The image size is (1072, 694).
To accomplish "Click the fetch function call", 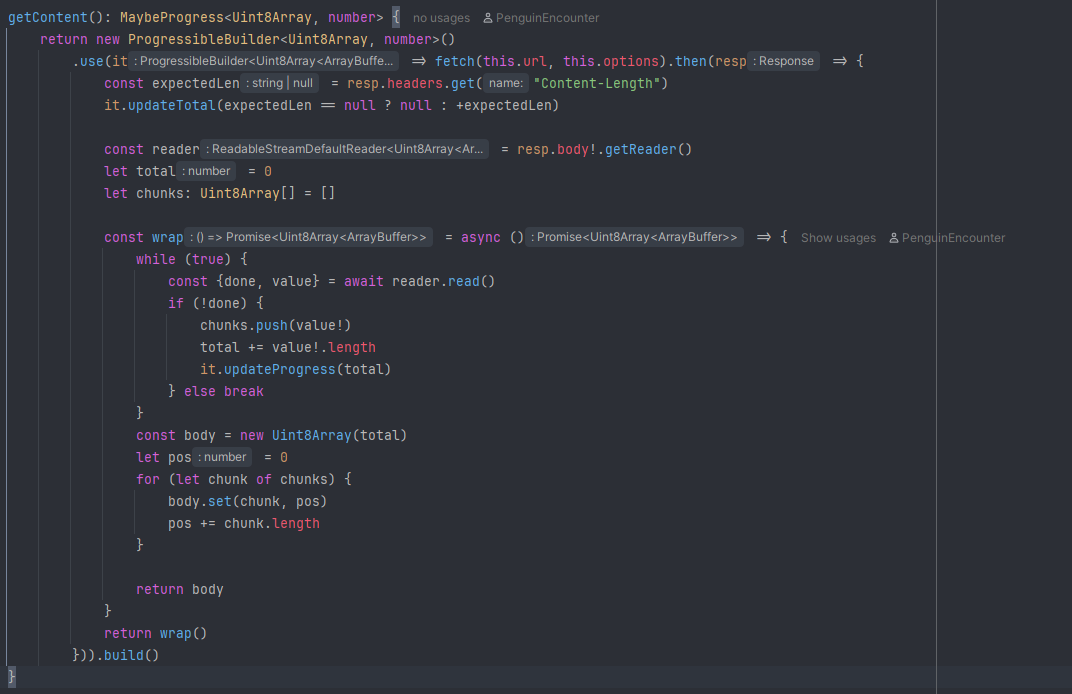I will [x=455, y=61].
